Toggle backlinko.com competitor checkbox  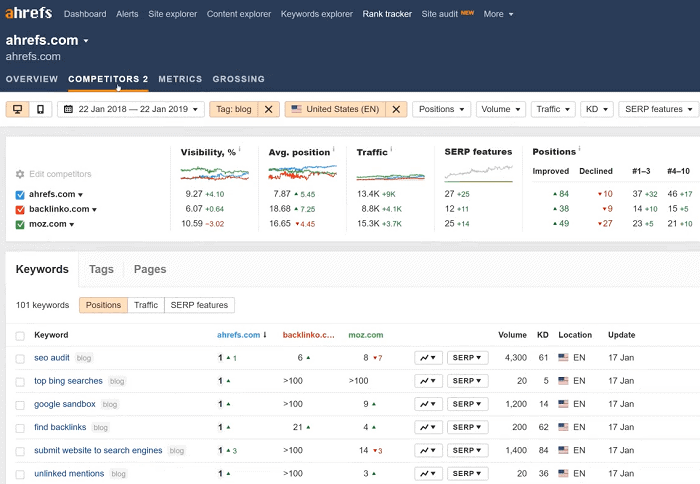[x=20, y=209]
